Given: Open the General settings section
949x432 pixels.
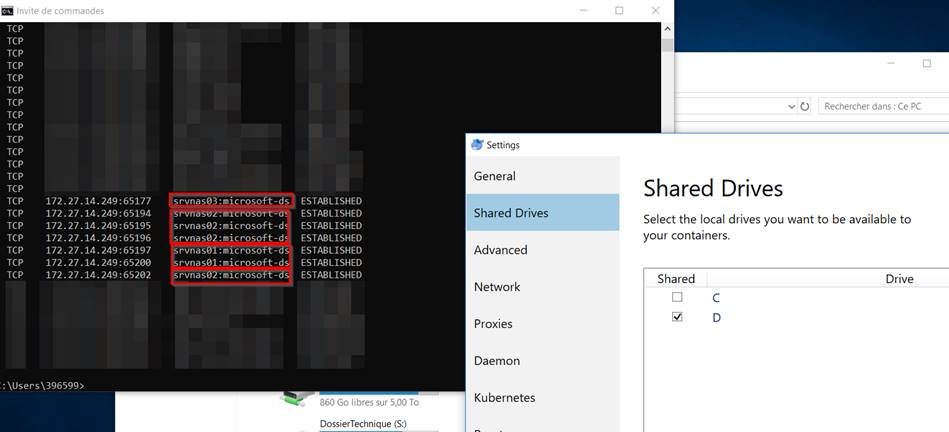Looking at the screenshot, I should pyautogui.click(x=543, y=176).
